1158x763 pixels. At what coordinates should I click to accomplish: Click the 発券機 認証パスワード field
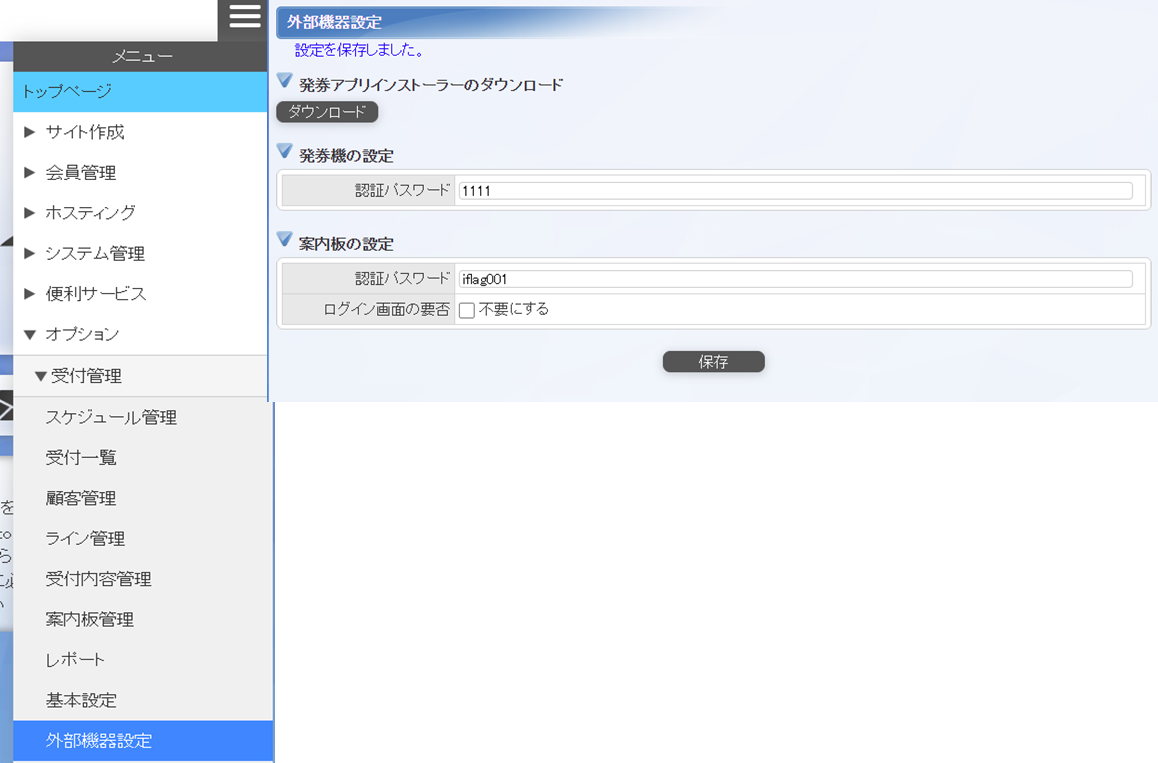pyautogui.click(x=796, y=191)
